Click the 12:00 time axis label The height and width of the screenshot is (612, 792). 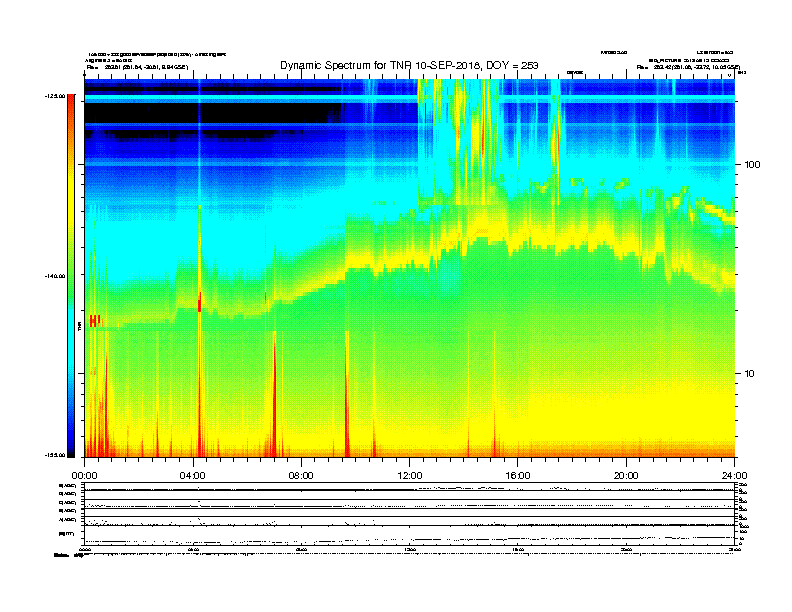pos(410,476)
